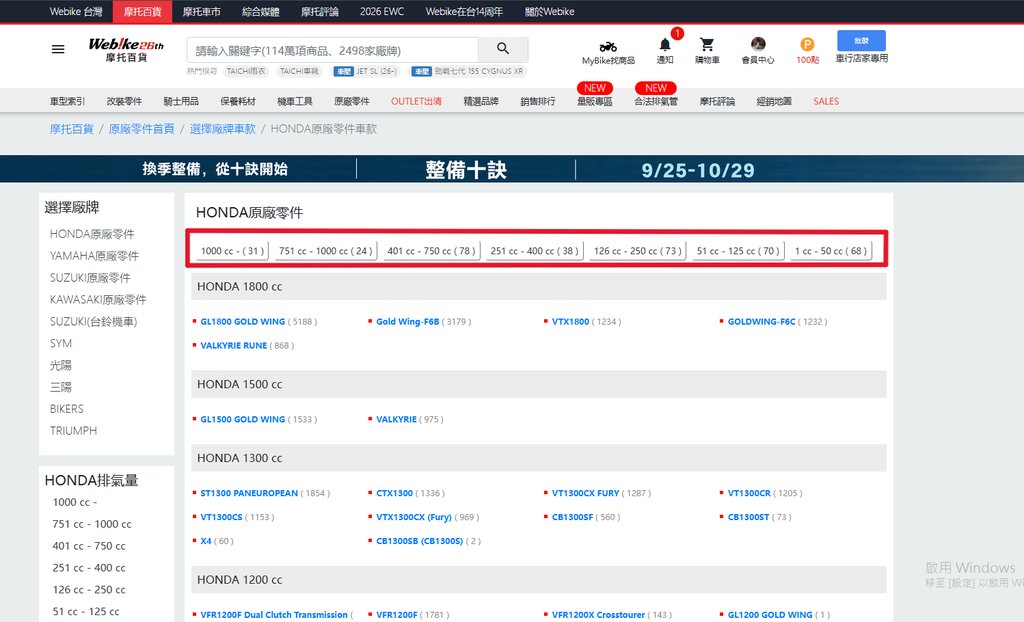Open CB1300SF model link

(x=572, y=517)
